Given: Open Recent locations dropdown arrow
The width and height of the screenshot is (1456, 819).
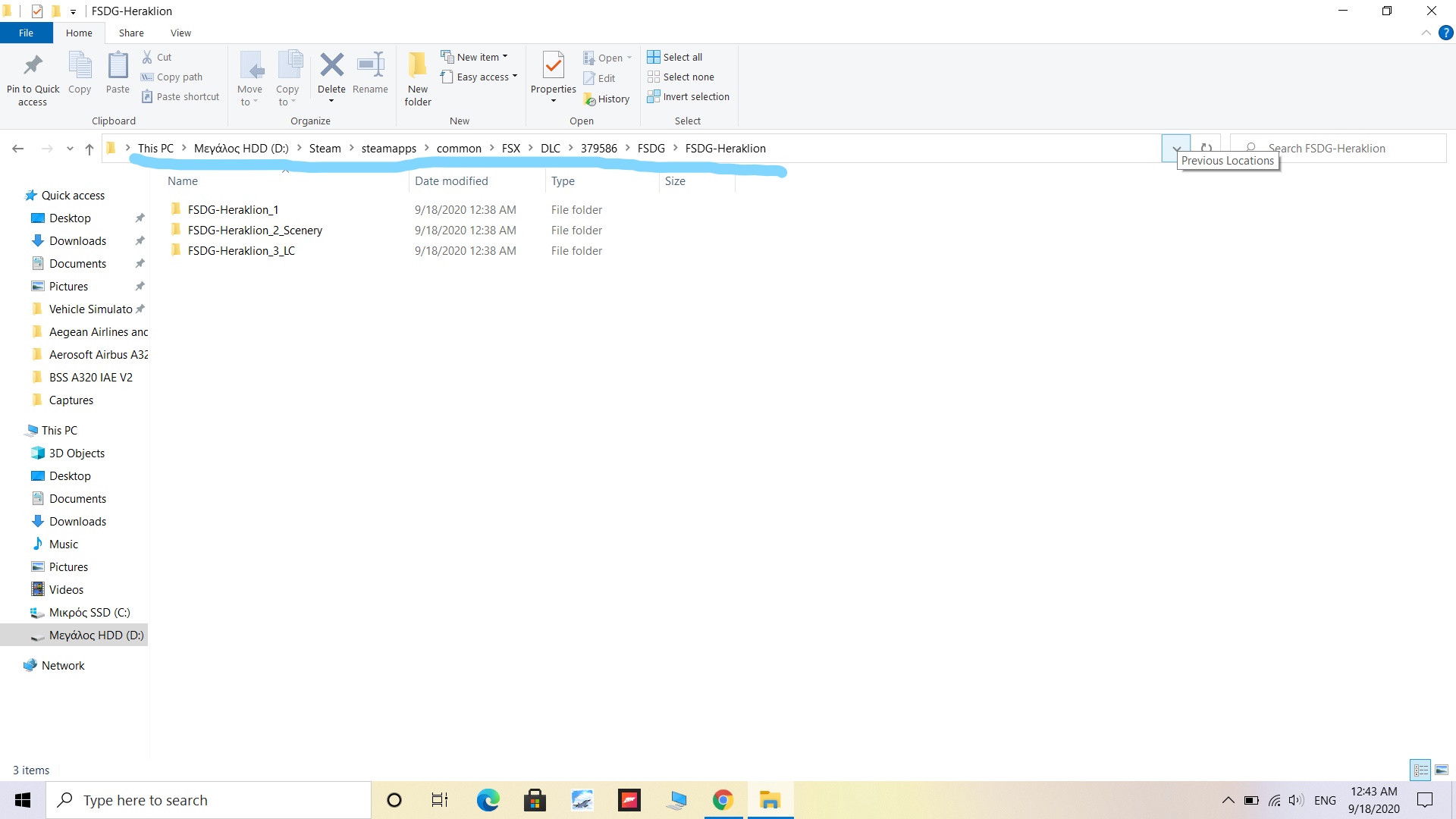Looking at the screenshot, I should point(70,149).
